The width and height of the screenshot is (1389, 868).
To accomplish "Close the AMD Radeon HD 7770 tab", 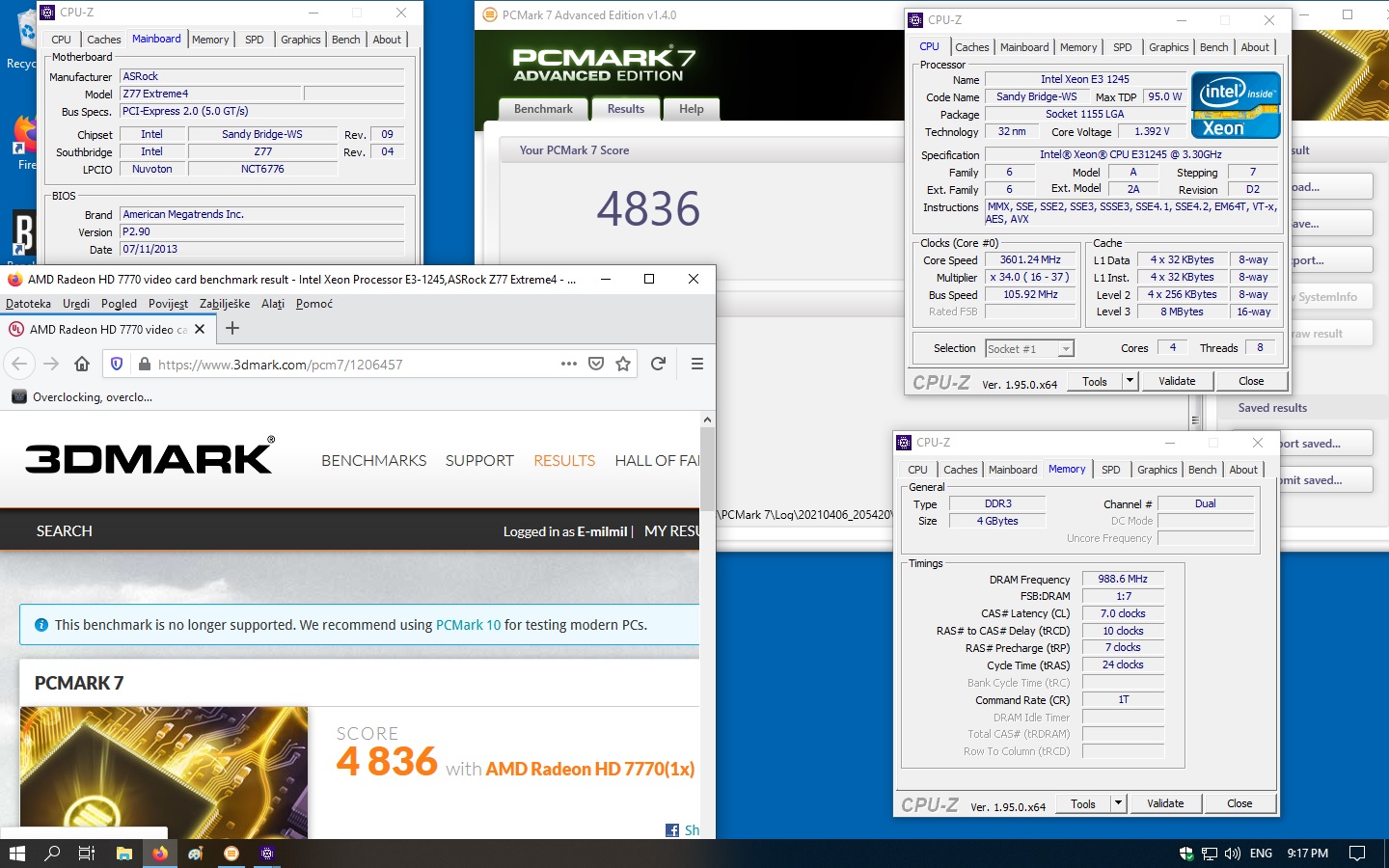I will tap(200, 329).
